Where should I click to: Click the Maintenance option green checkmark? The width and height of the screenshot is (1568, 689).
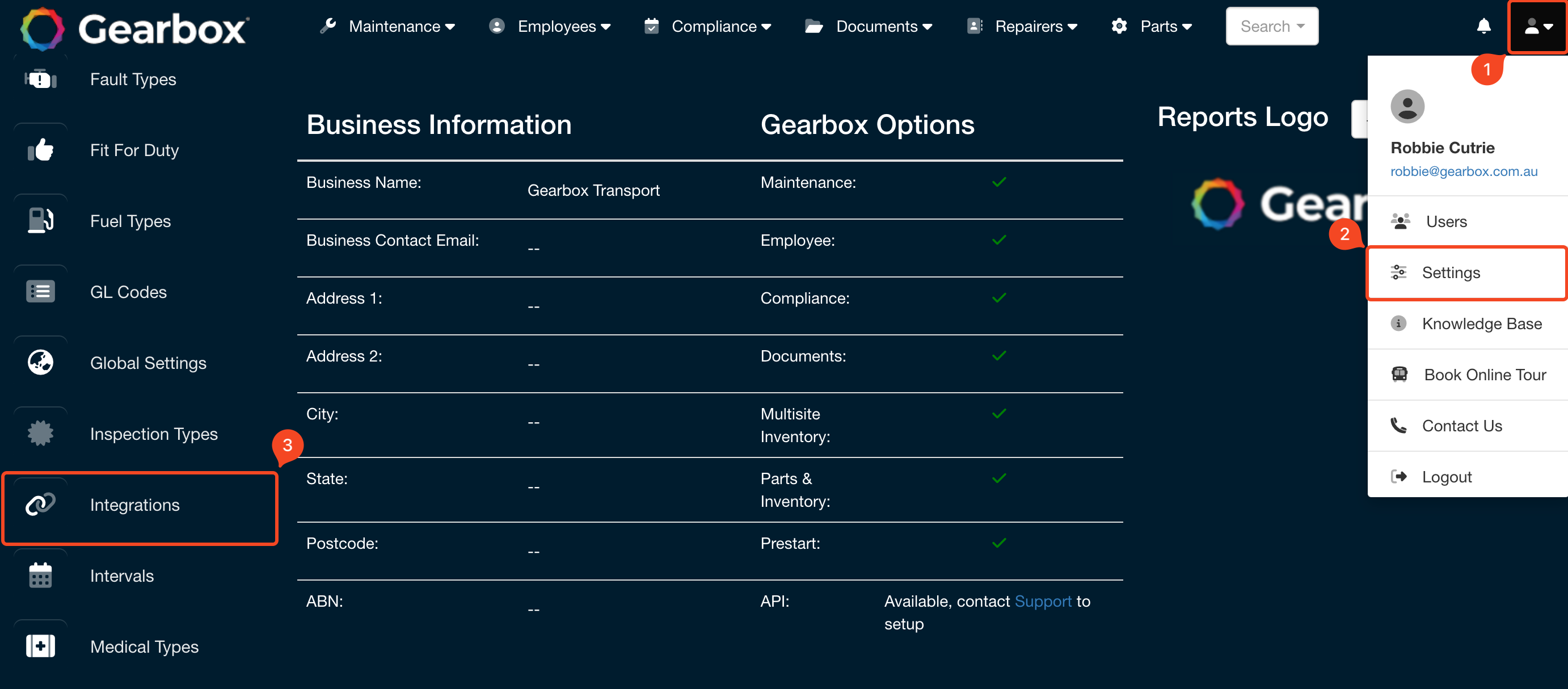pyautogui.click(x=999, y=182)
